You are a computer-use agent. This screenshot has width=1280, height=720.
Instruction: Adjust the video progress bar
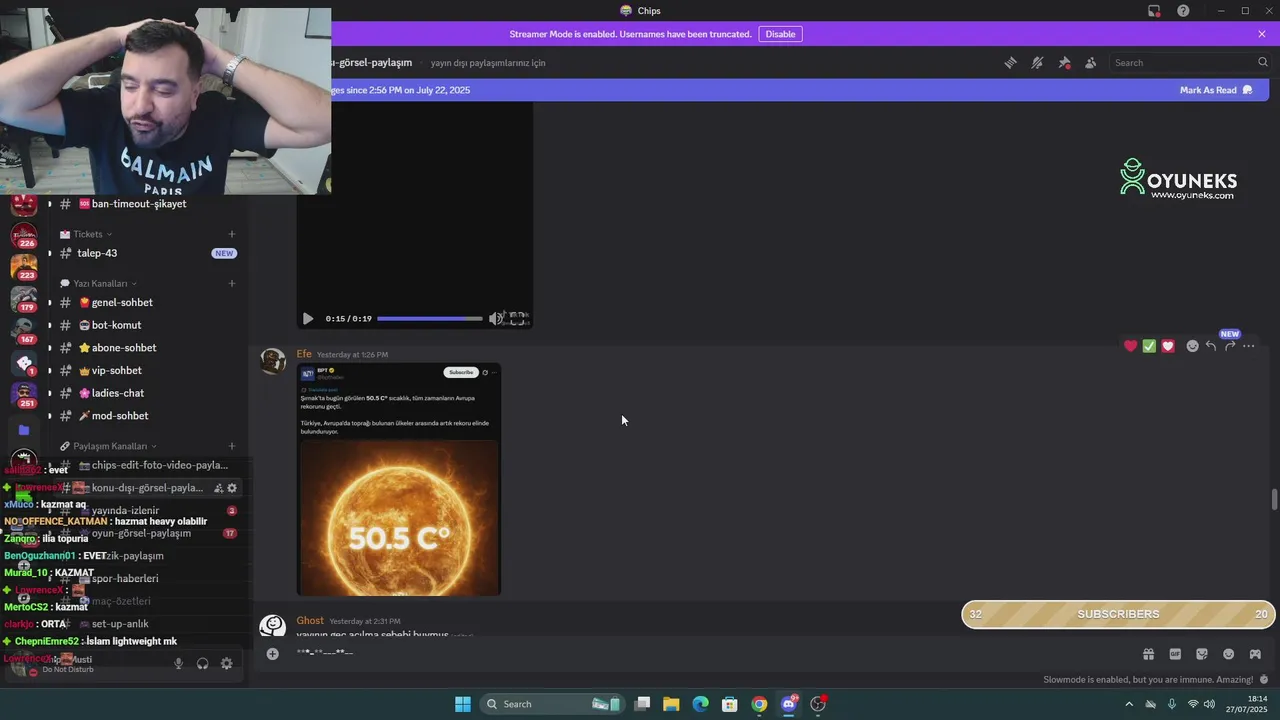[x=430, y=318]
